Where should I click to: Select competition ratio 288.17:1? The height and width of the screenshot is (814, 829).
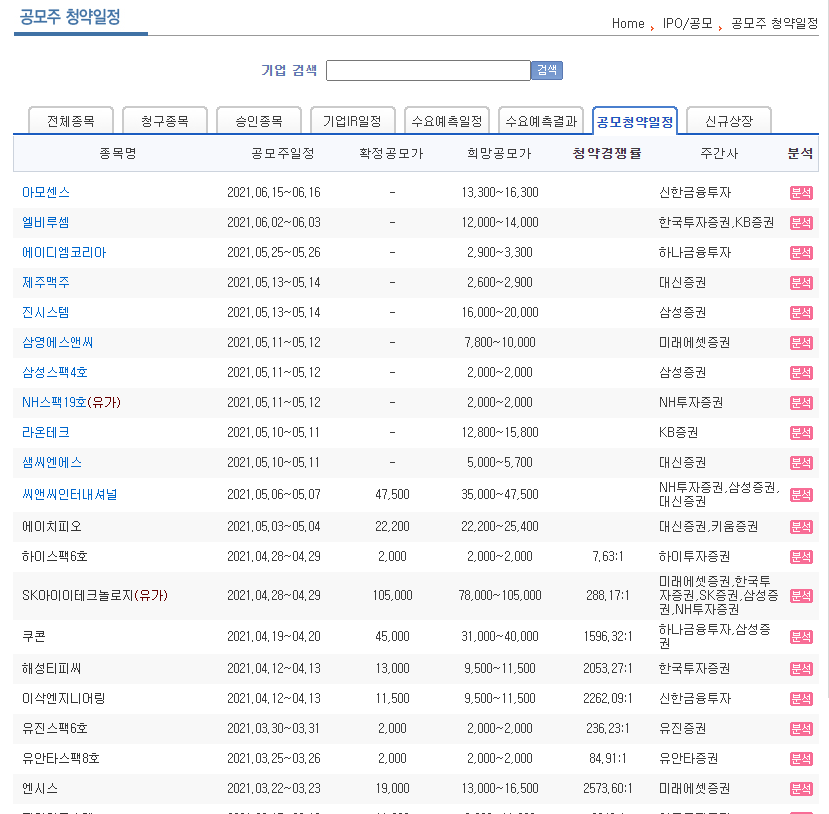(607, 596)
